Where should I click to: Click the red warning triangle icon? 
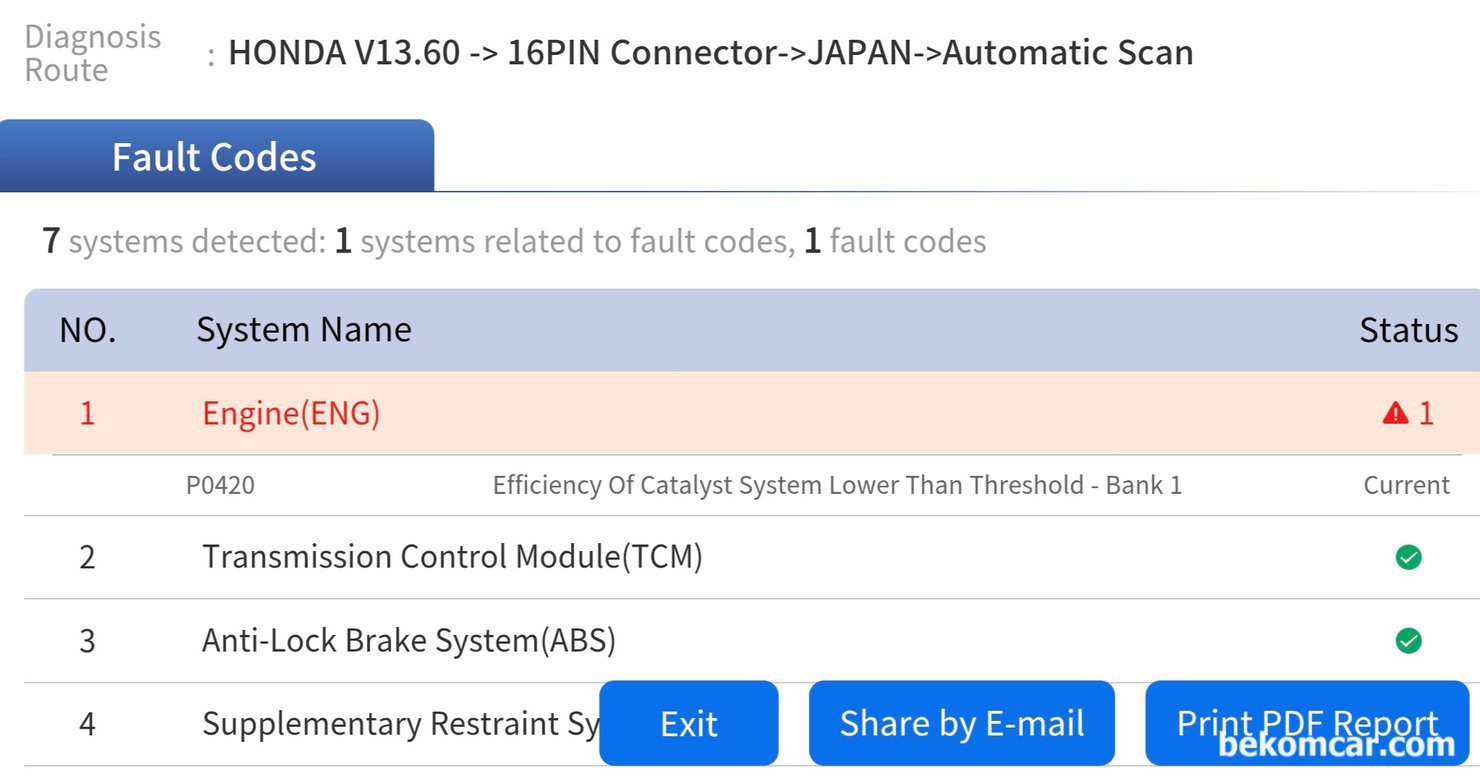tap(1396, 413)
